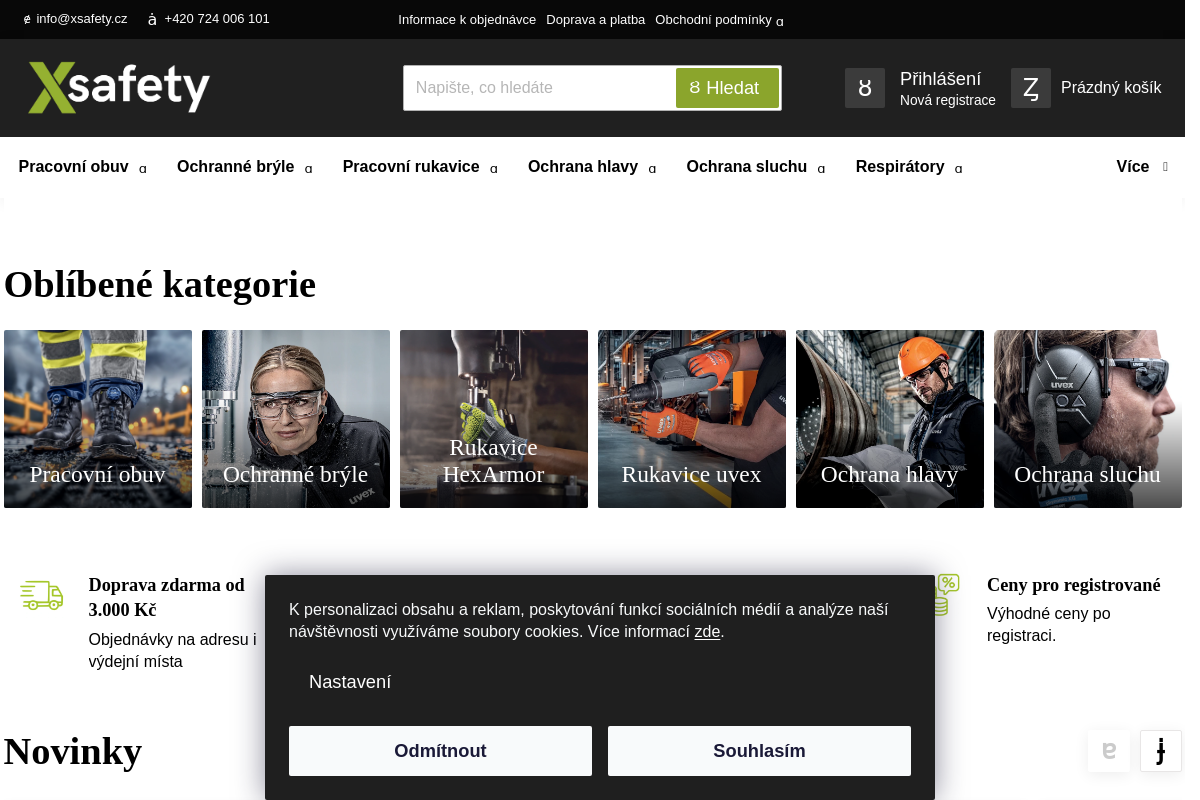Click the Přihlášení login link

tap(940, 79)
